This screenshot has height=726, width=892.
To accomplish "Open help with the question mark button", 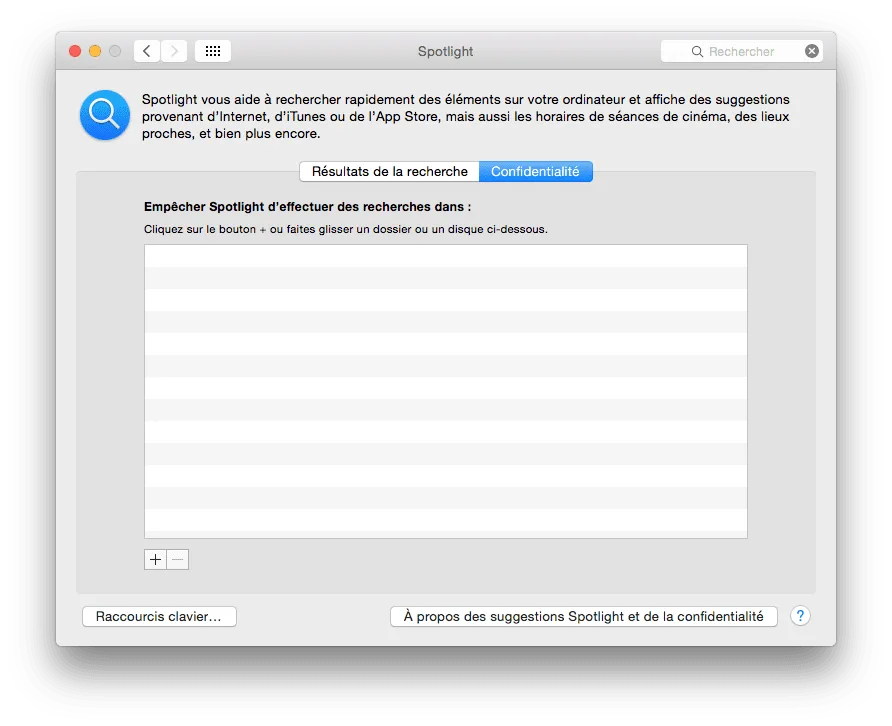I will (x=800, y=616).
